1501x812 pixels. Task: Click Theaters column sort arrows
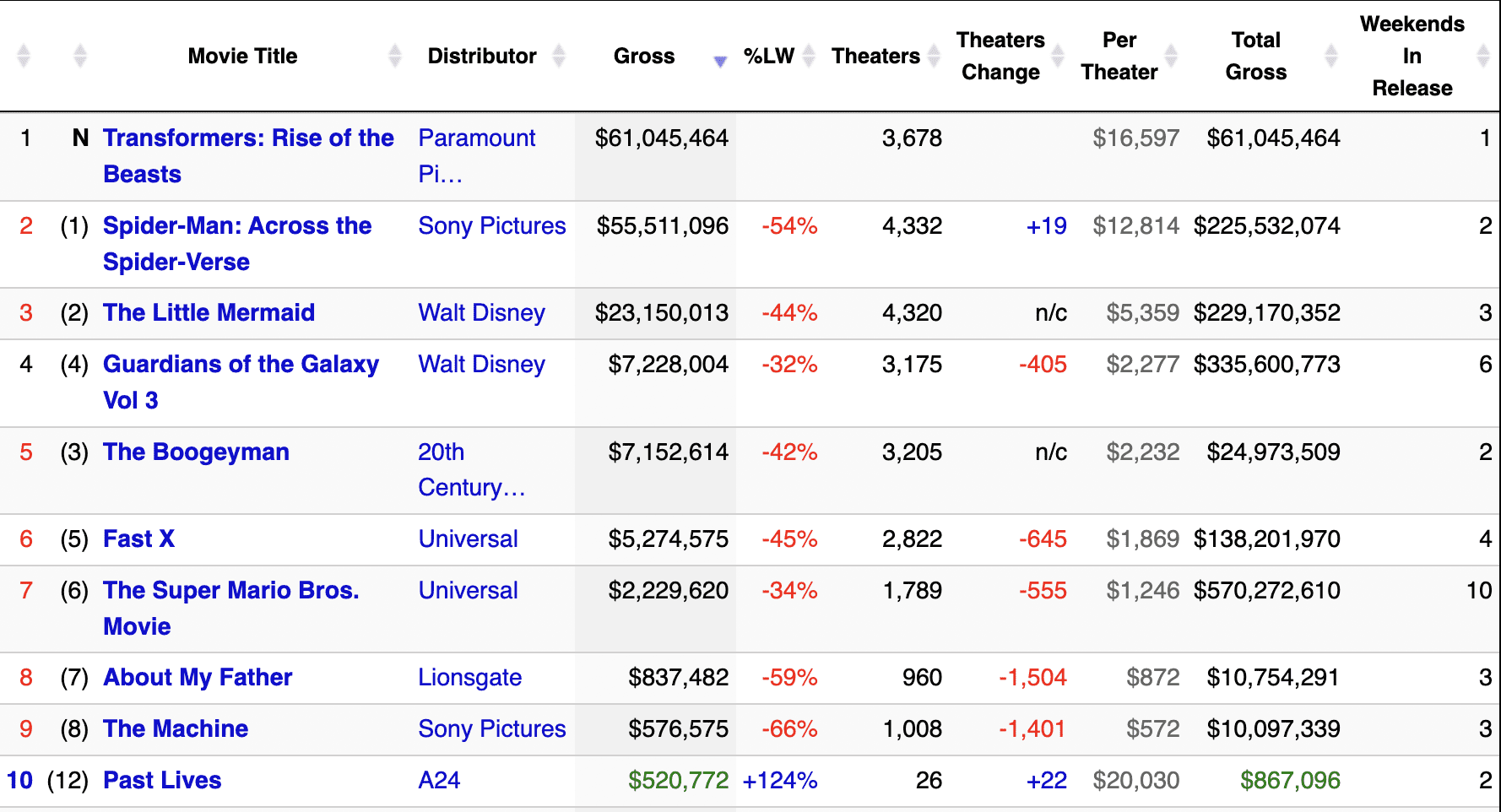tap(934, 56)
